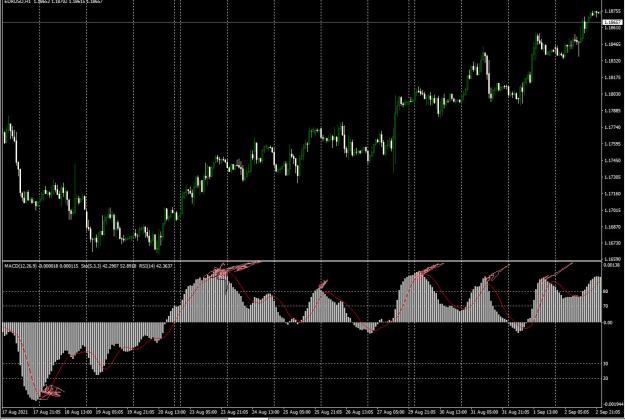Click the 30 Aug 13:00 time label
The image size is (625, 420).
tap(453, 412)
